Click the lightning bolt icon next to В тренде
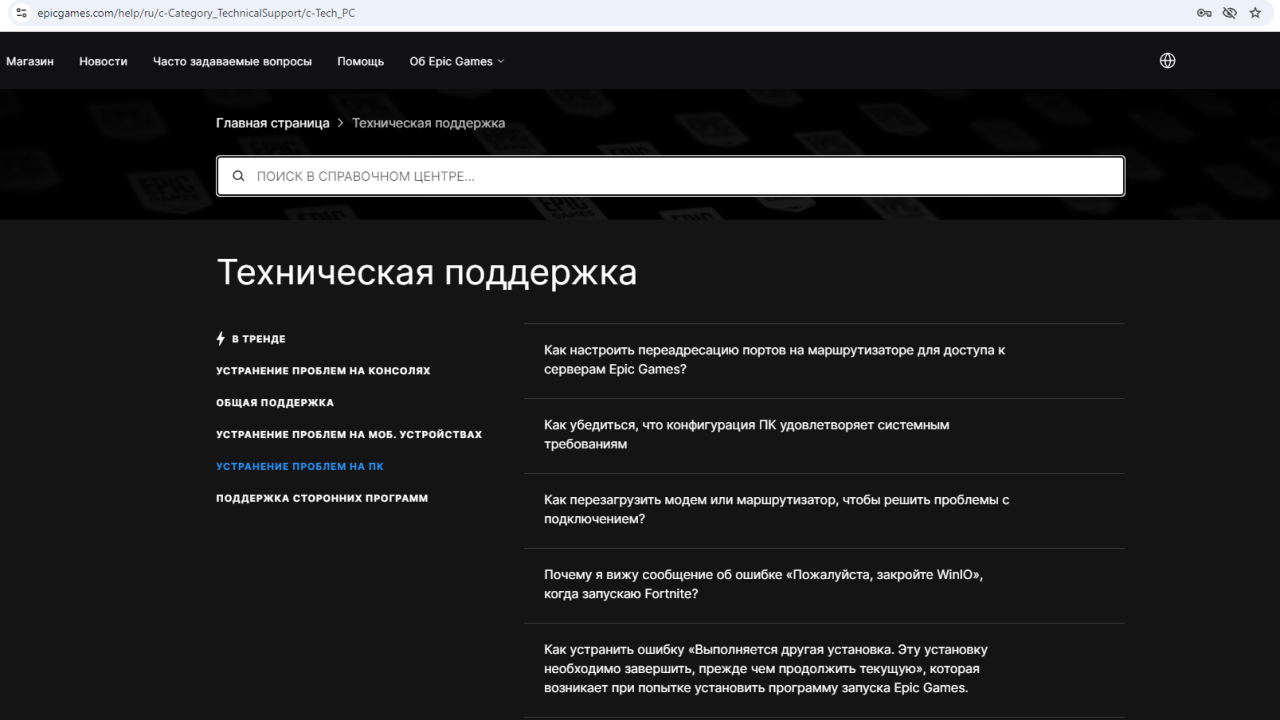The image size is (1280, 720). 221,339
